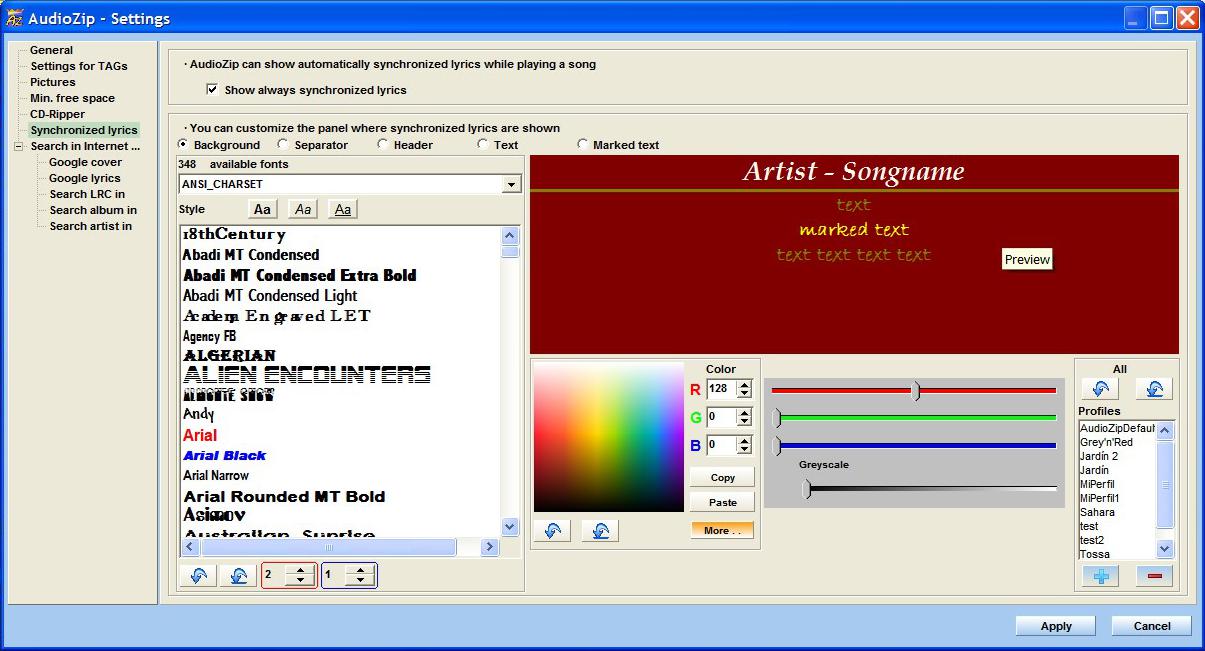Copy the current color
1205x651 pixels.
722,478
